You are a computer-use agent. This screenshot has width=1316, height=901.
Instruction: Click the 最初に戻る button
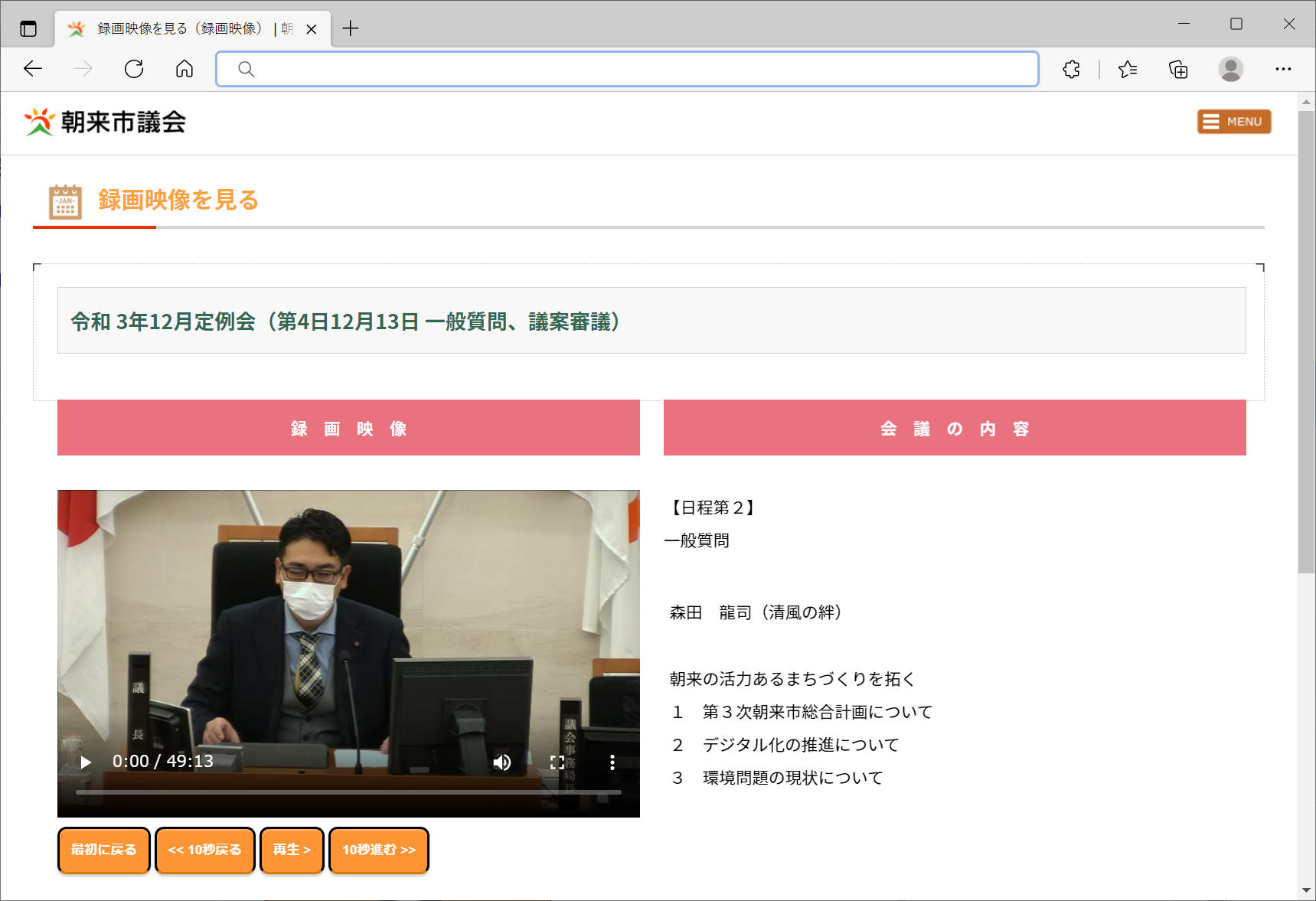(x=103, y=850)
